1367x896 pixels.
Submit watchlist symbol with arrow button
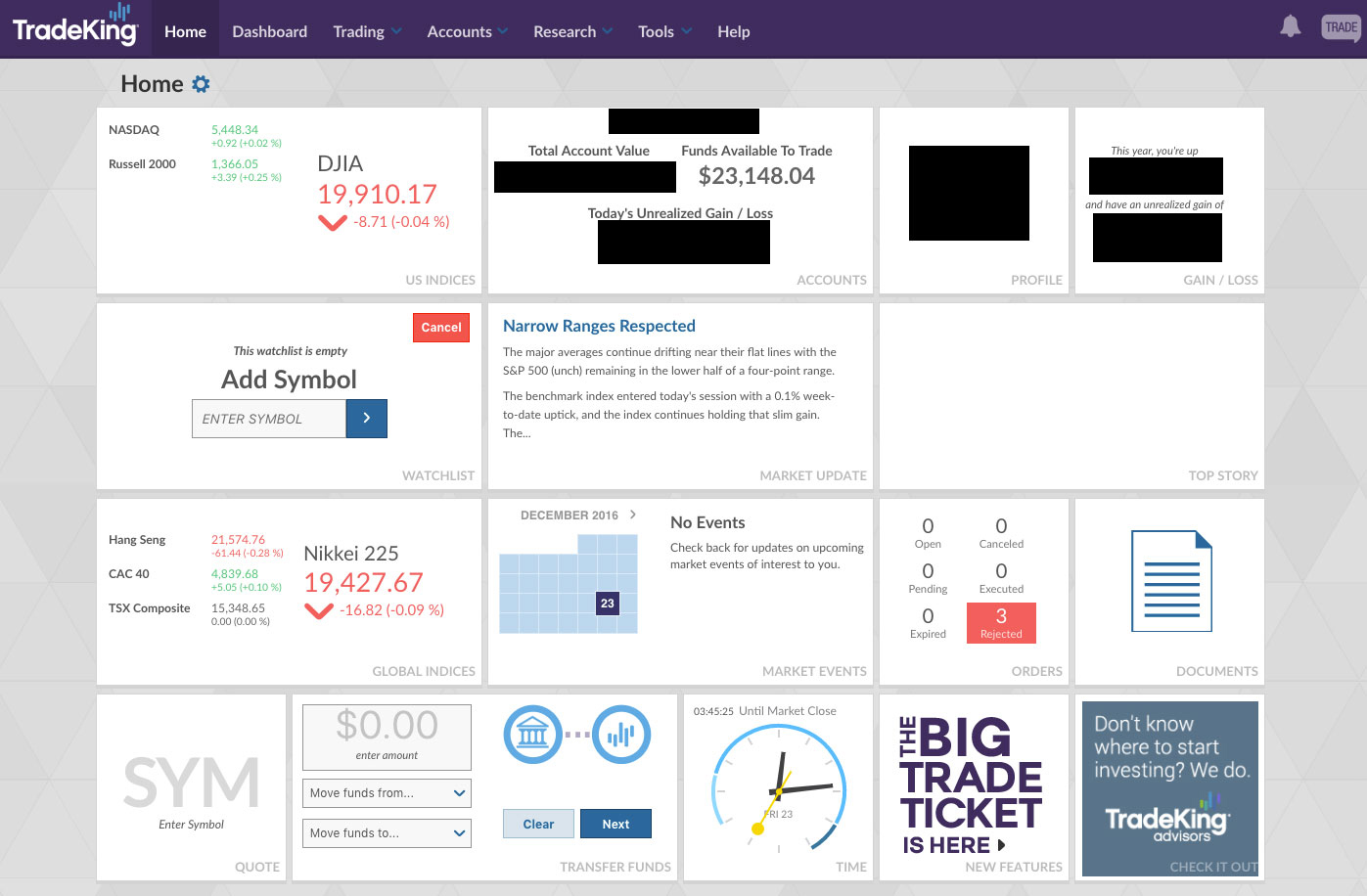tap(367, 419)
